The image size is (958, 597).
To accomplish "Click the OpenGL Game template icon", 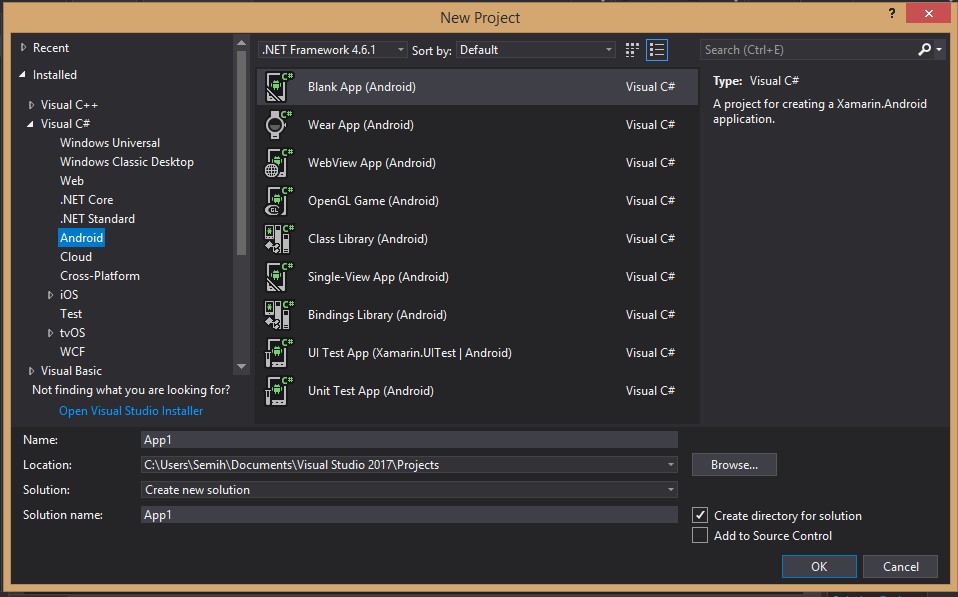I will click(x=279, y=200).
